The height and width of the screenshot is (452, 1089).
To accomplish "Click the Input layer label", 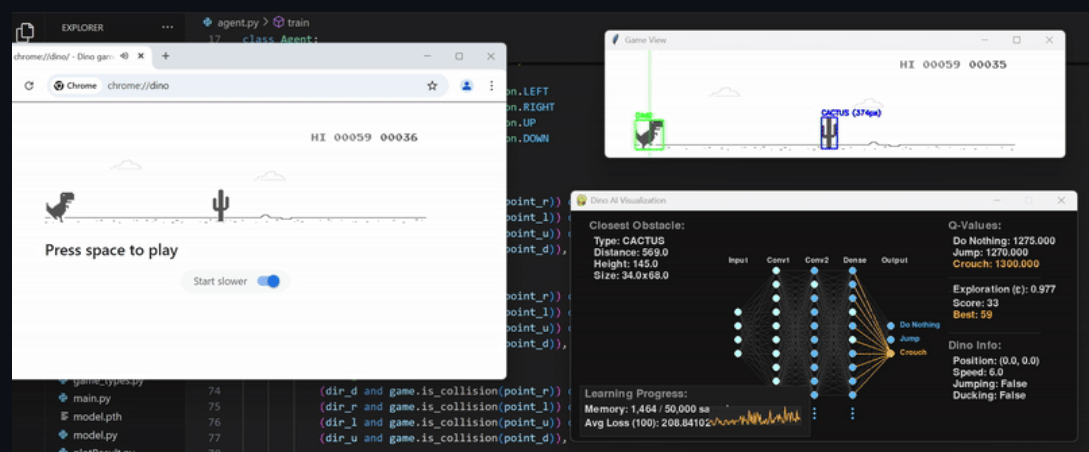I will coord(738,260).
